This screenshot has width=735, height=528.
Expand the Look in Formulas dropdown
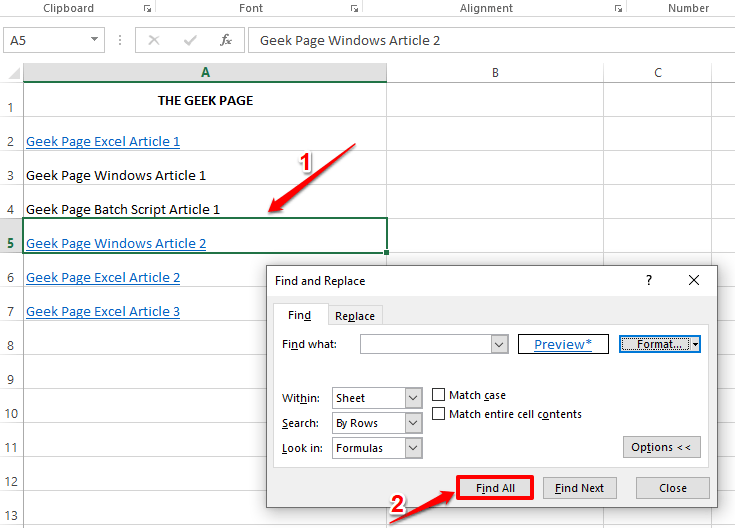(413, 448)
